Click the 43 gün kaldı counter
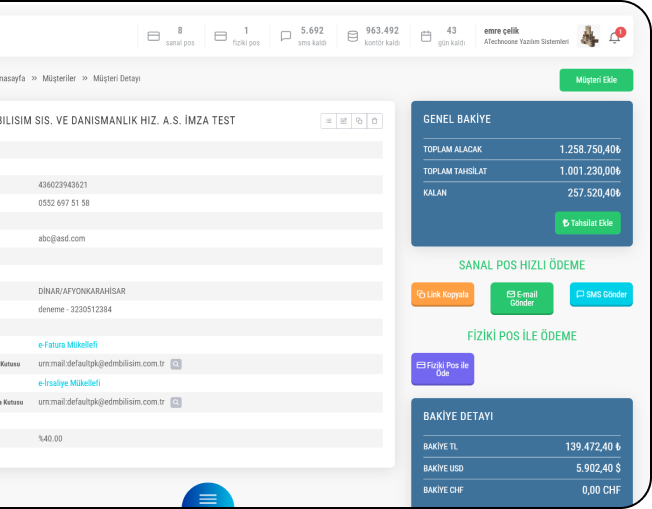Image resolution: width=652 pixels, height=509 pixels. [x=452, y=36]
